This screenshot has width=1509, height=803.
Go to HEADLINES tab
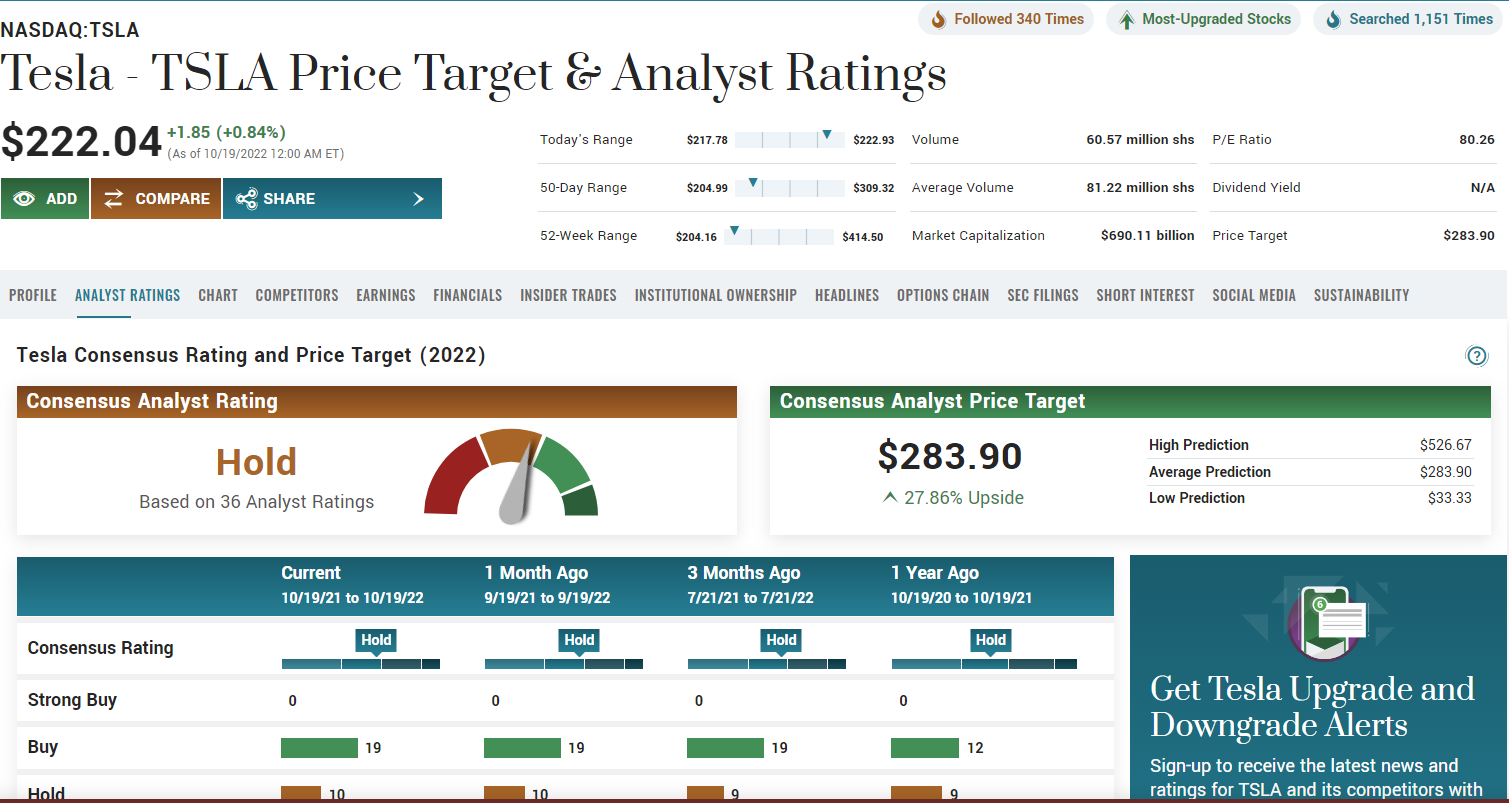(x=847, y=295)
